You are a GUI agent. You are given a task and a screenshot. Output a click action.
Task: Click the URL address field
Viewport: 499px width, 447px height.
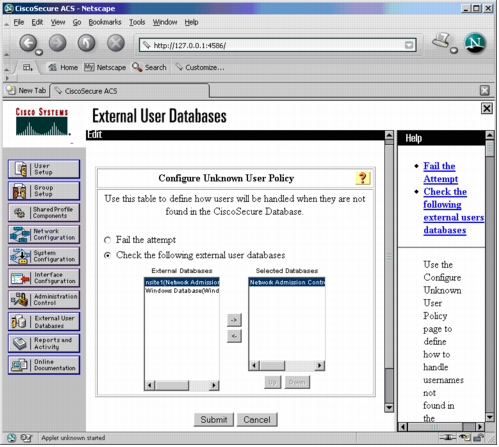(x=279, y=46)
